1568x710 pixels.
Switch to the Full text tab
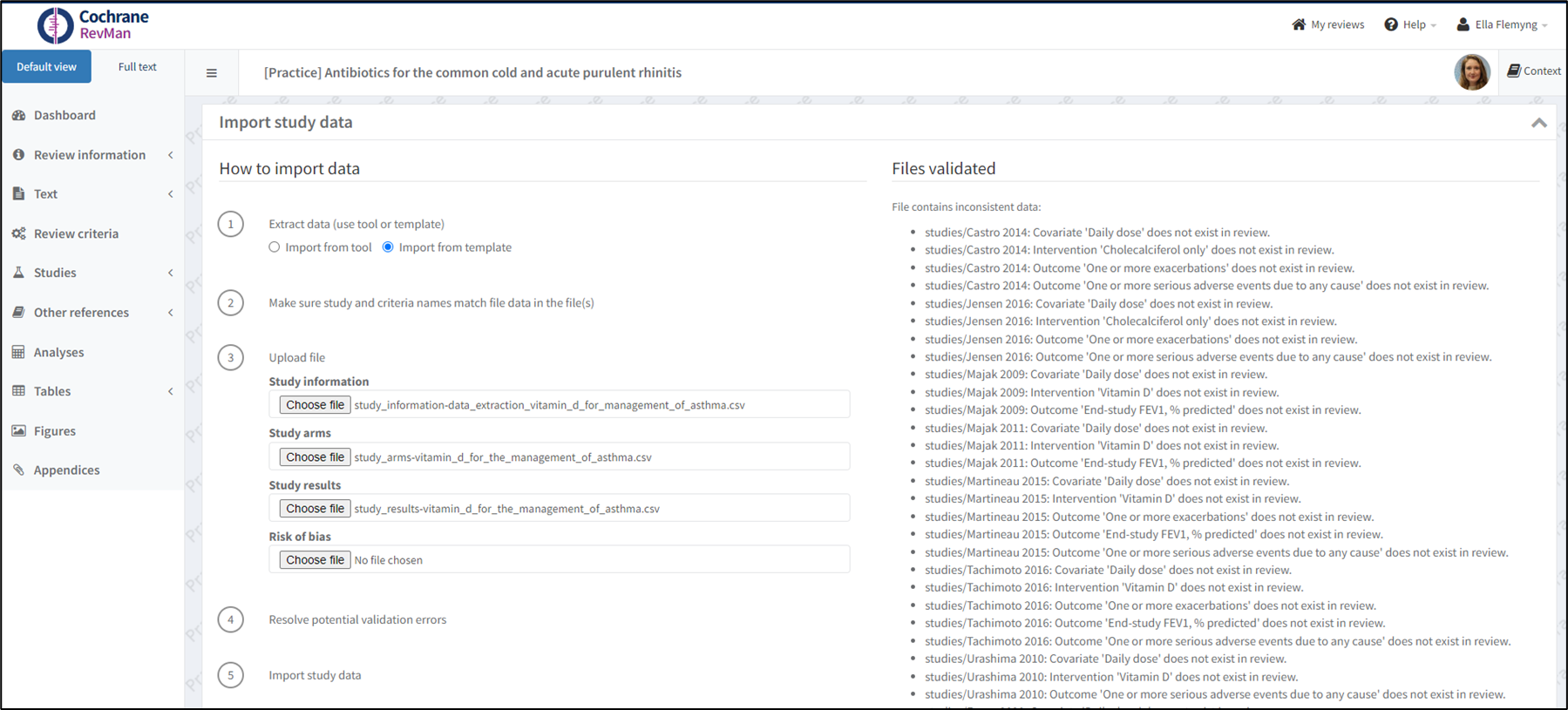point(137,67)
